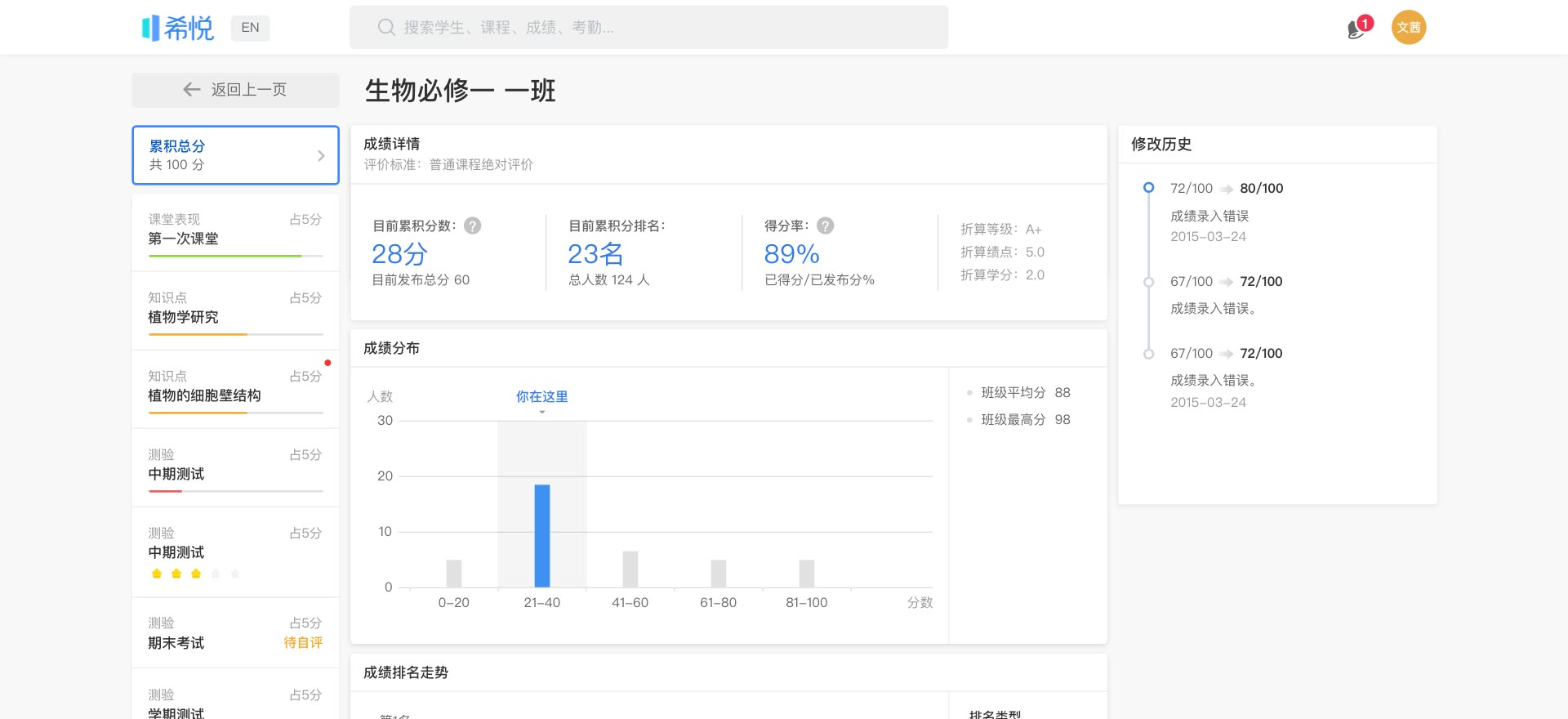1568x719 pixels.
Task: Click help icon next to 目前累积分数
Action: [472, 226]
